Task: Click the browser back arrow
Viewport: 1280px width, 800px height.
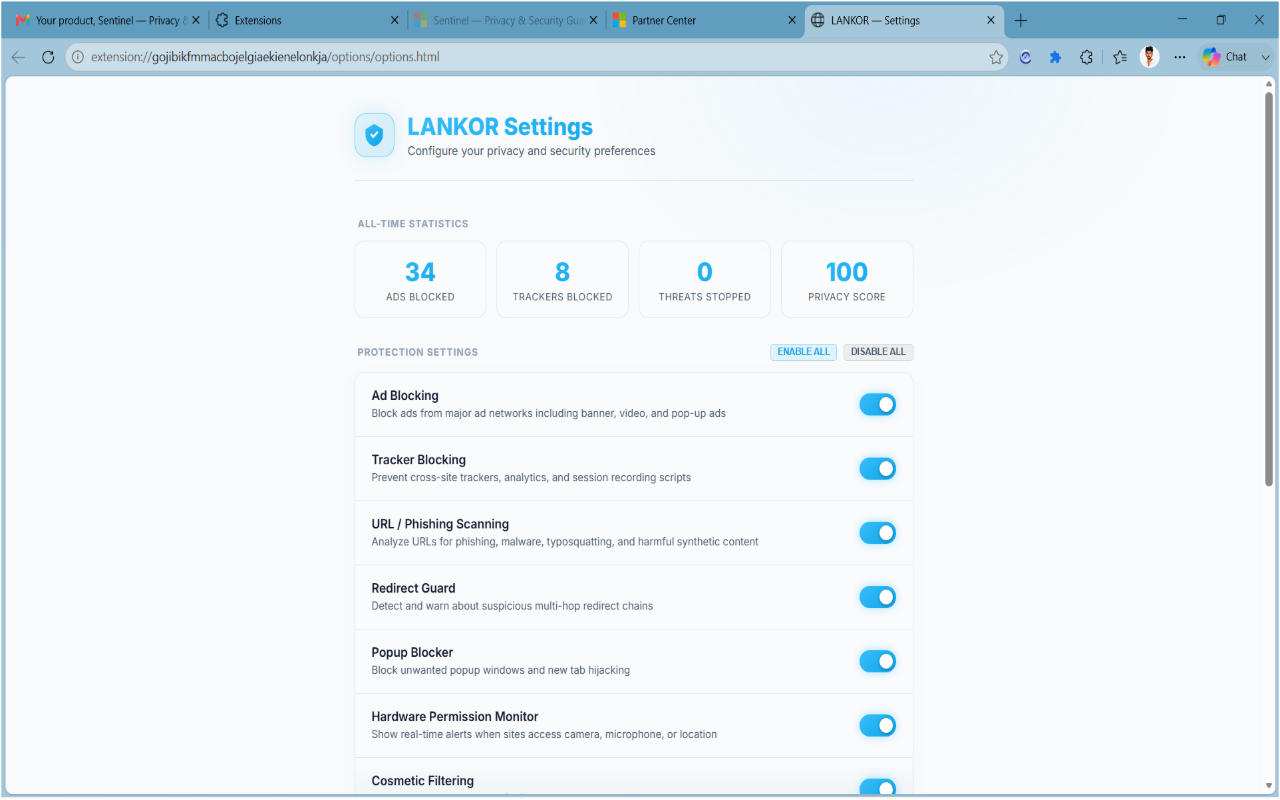Action: [18, 57]
